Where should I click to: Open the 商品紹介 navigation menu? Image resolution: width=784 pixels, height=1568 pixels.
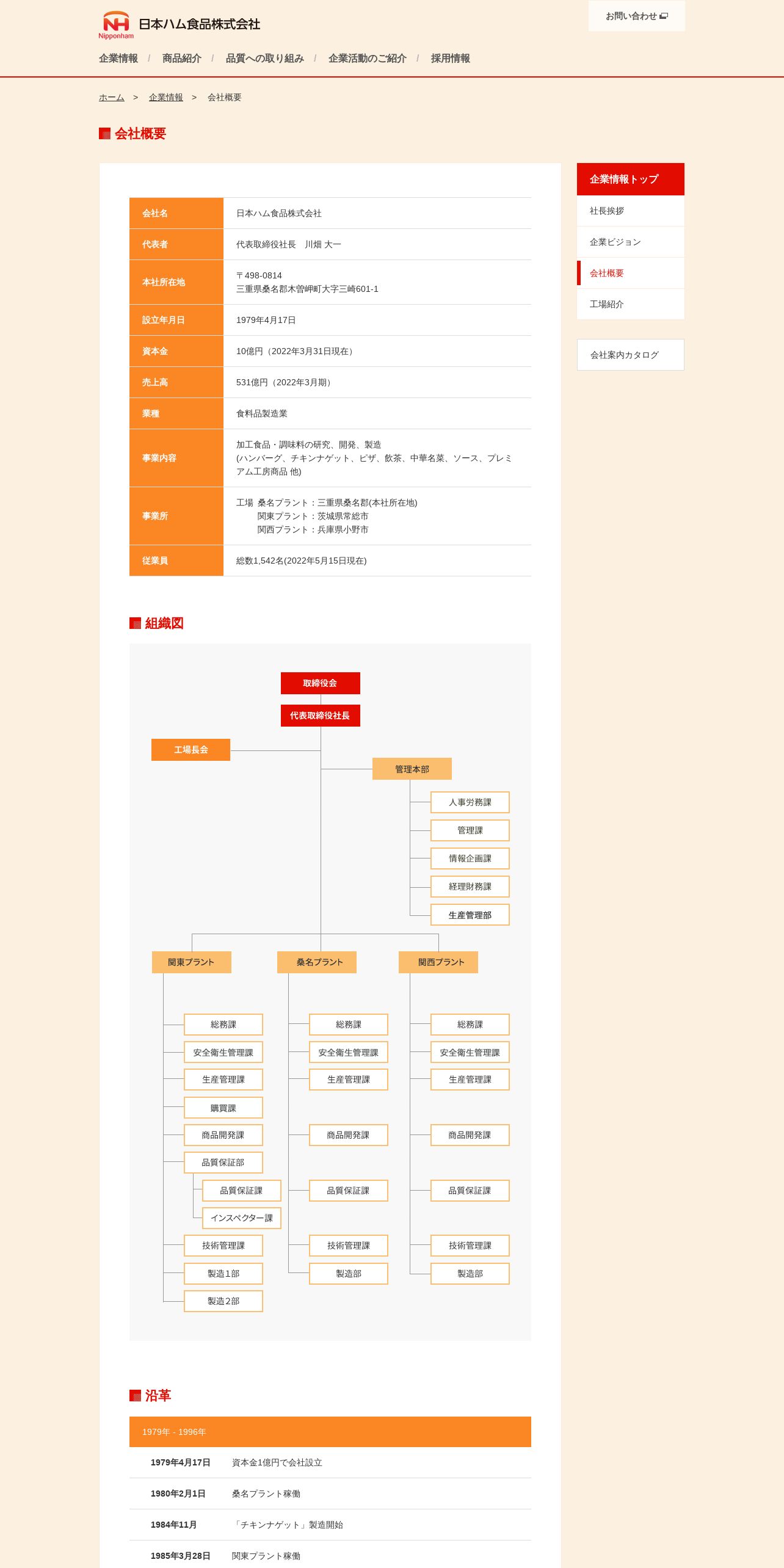(182, 59)
